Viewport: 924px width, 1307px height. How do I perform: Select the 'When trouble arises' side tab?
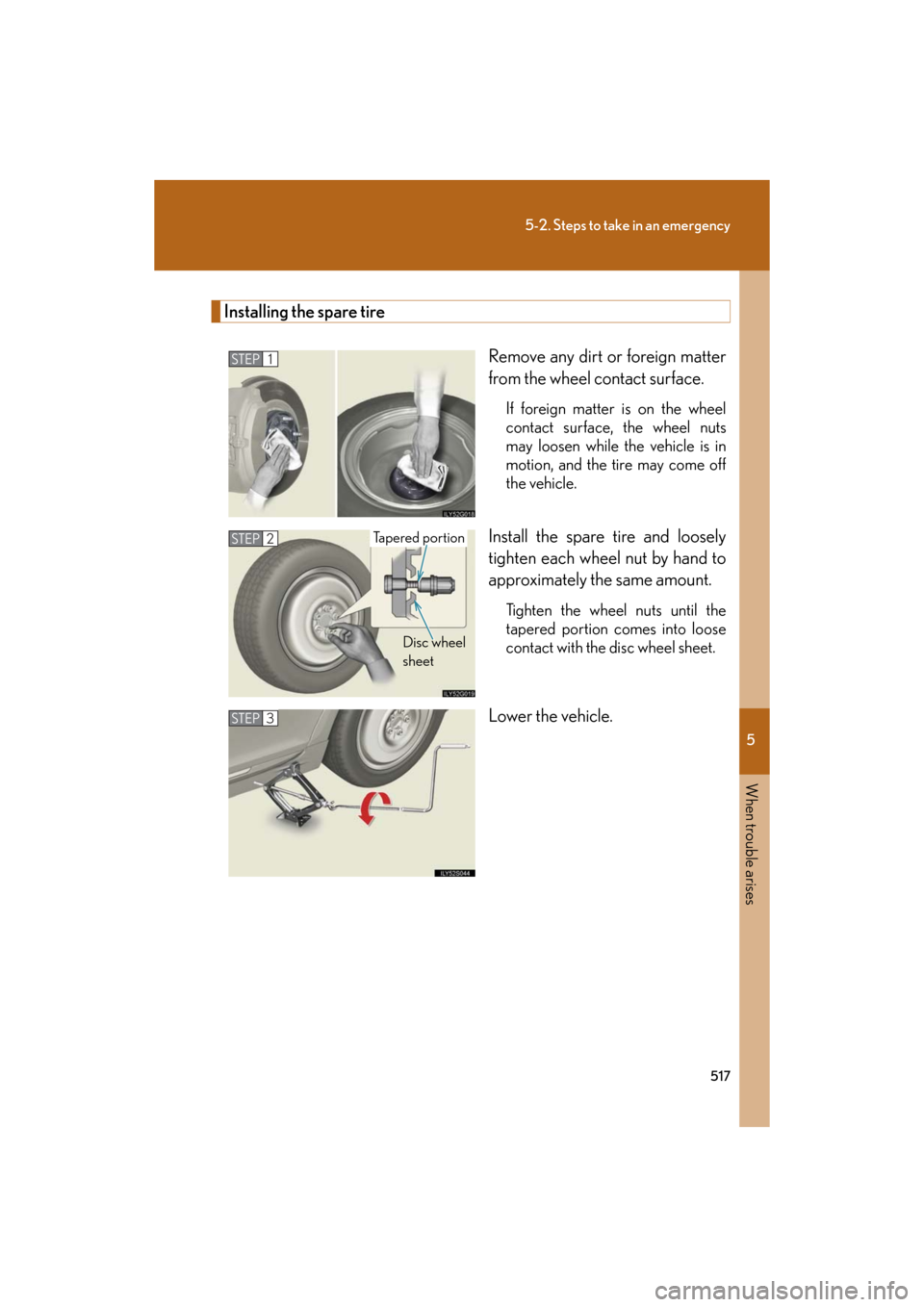(752, 844)
